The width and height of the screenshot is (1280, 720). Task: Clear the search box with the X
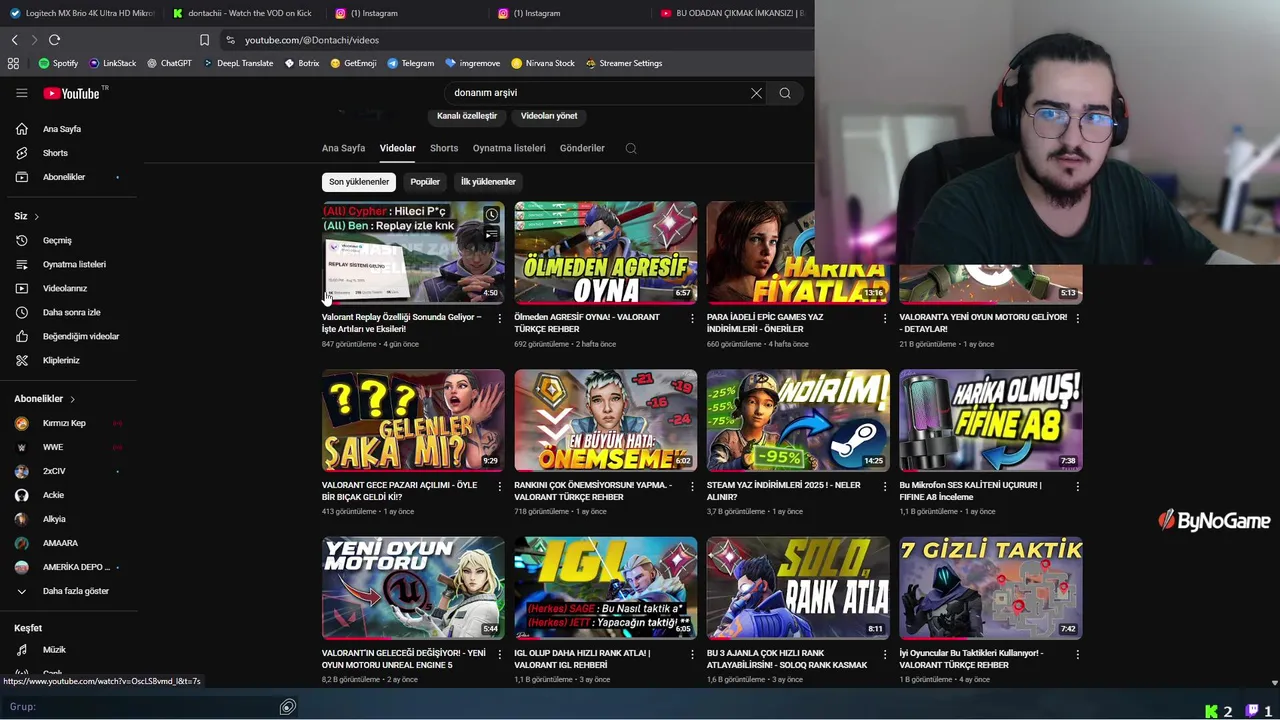pos(756,93)
